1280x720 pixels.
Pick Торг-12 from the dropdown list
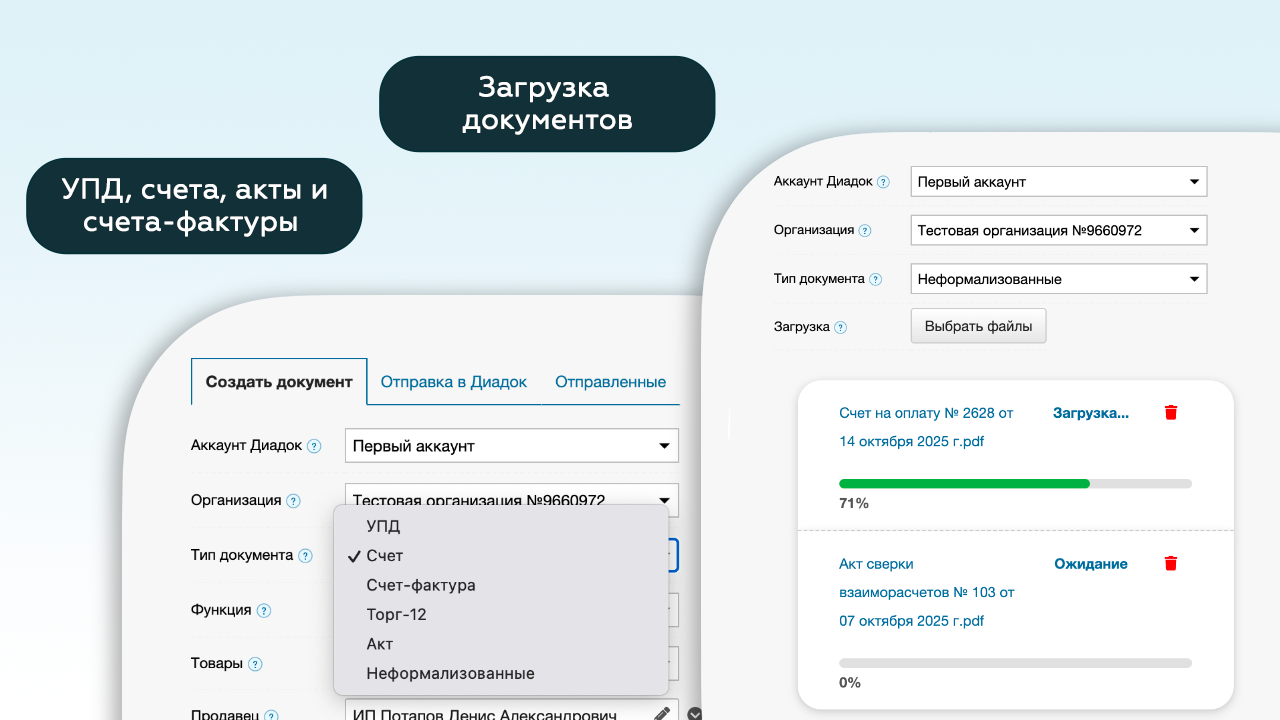coord(396,615)
